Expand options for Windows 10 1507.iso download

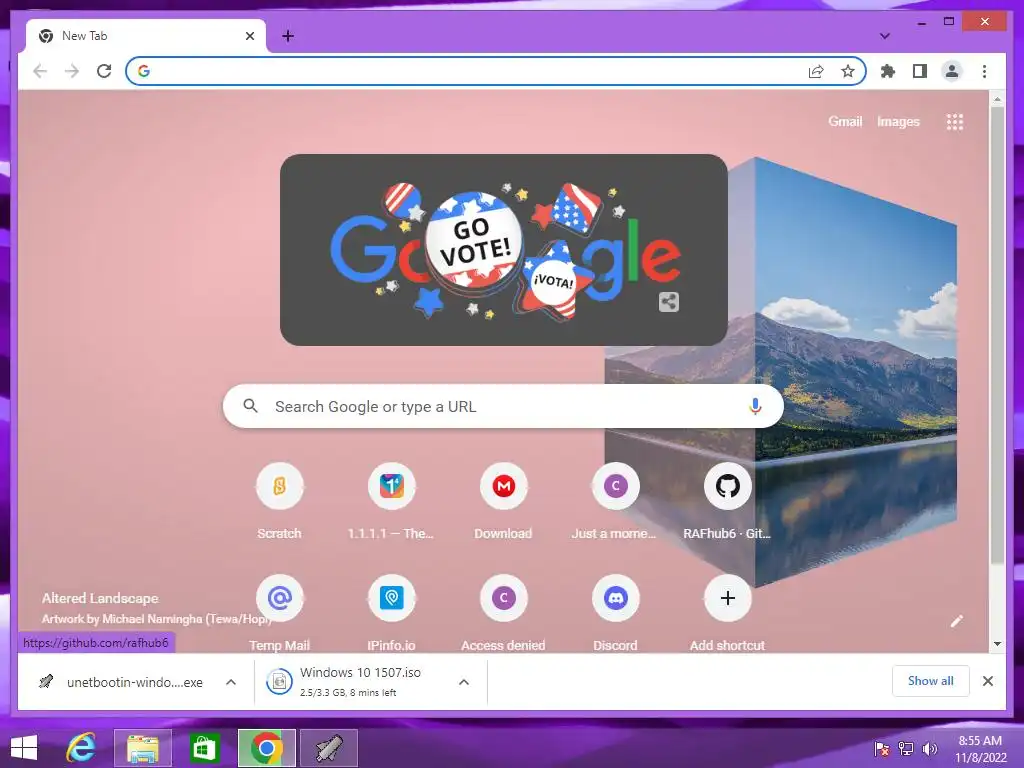464,682
